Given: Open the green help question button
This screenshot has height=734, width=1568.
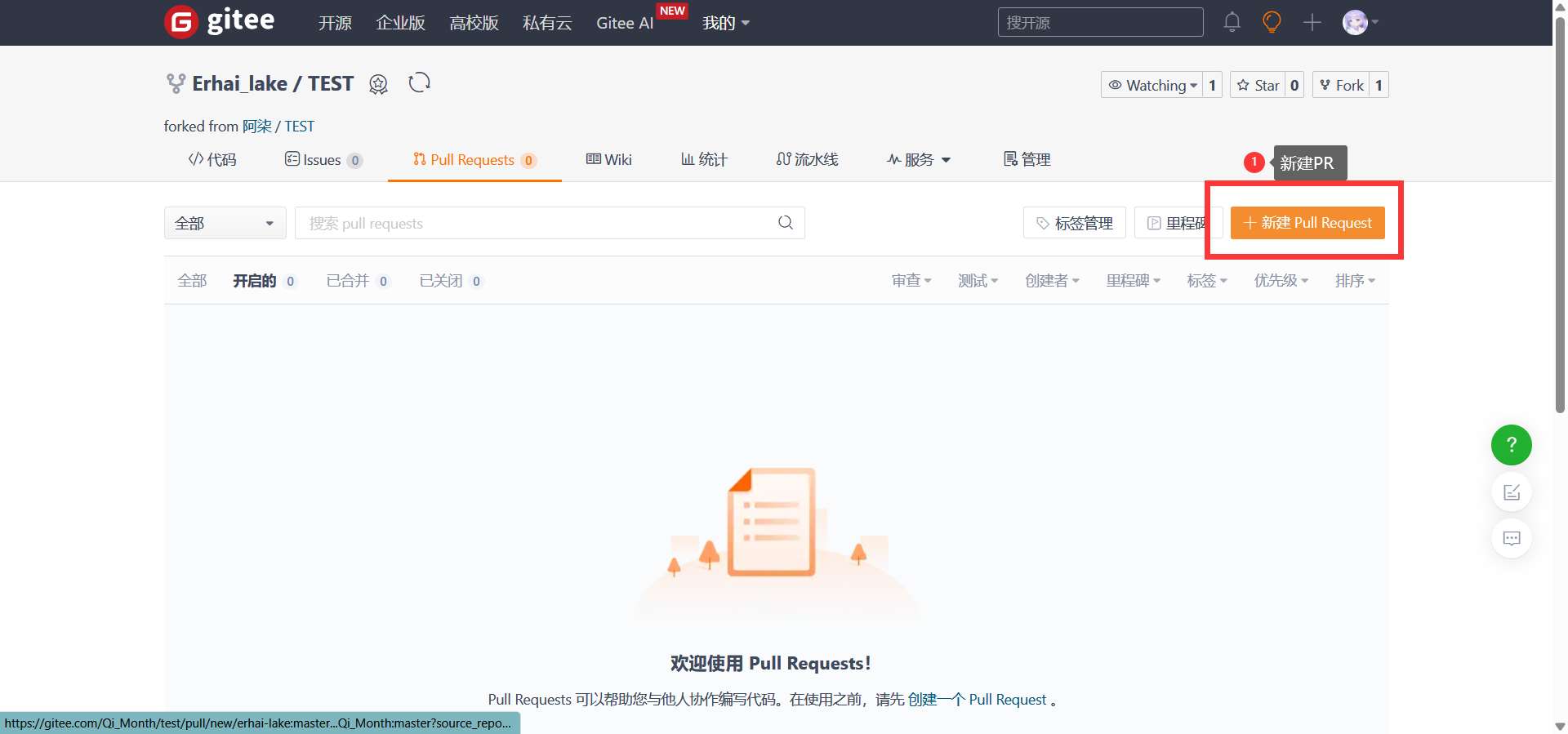Looking at the screenshot, I should tap(1511, 445).
